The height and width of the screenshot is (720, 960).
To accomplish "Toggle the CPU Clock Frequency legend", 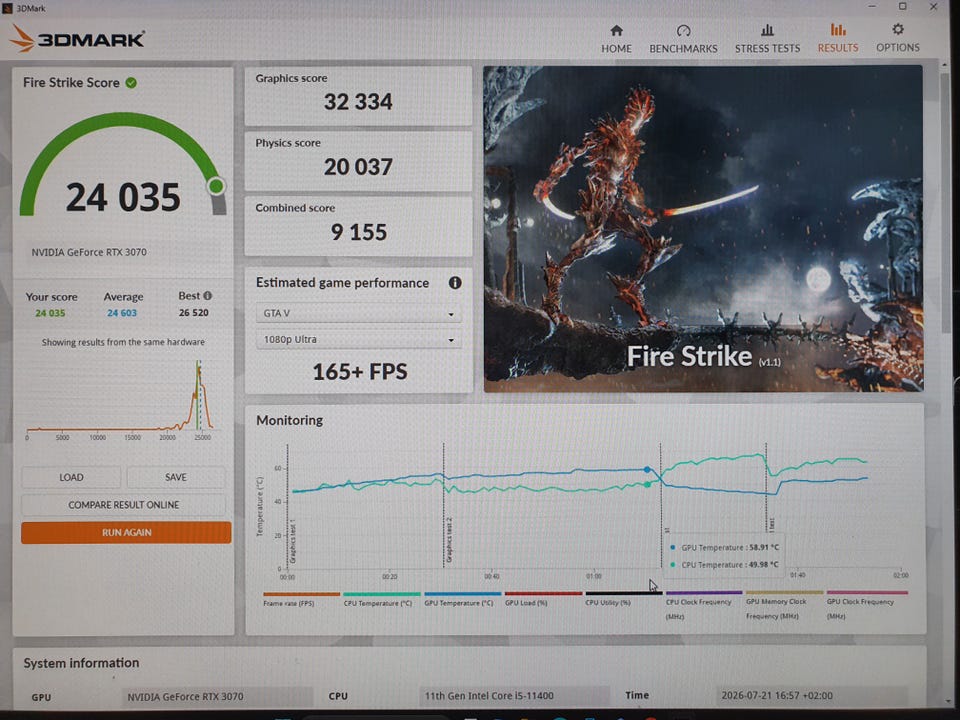I will [x=703, y=605].
